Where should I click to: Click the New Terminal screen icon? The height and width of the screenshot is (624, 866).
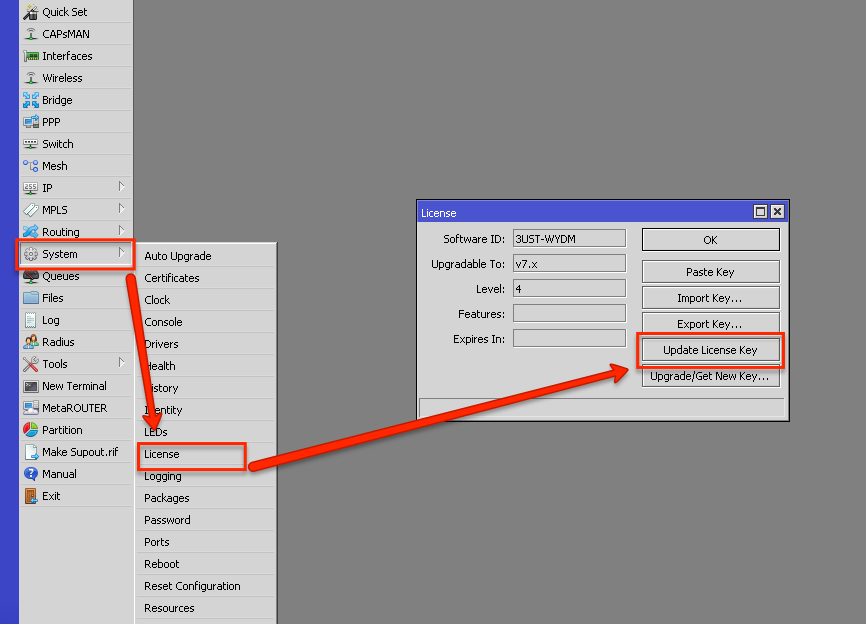31,386
